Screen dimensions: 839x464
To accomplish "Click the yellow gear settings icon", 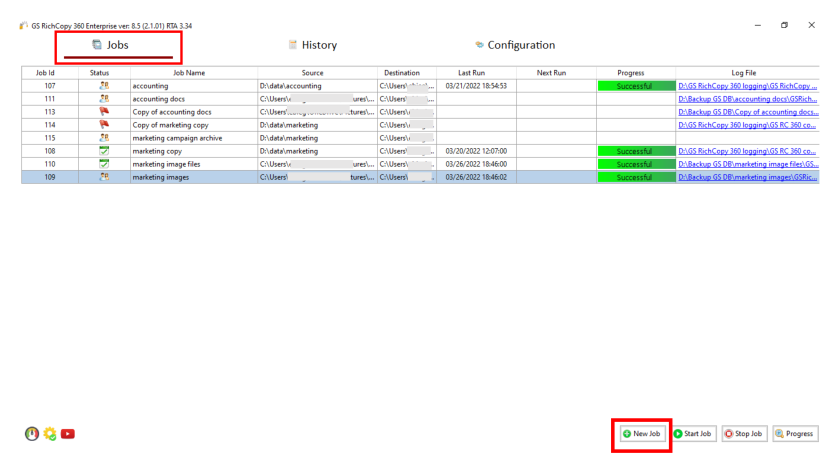I will click(x=50, y=433).
